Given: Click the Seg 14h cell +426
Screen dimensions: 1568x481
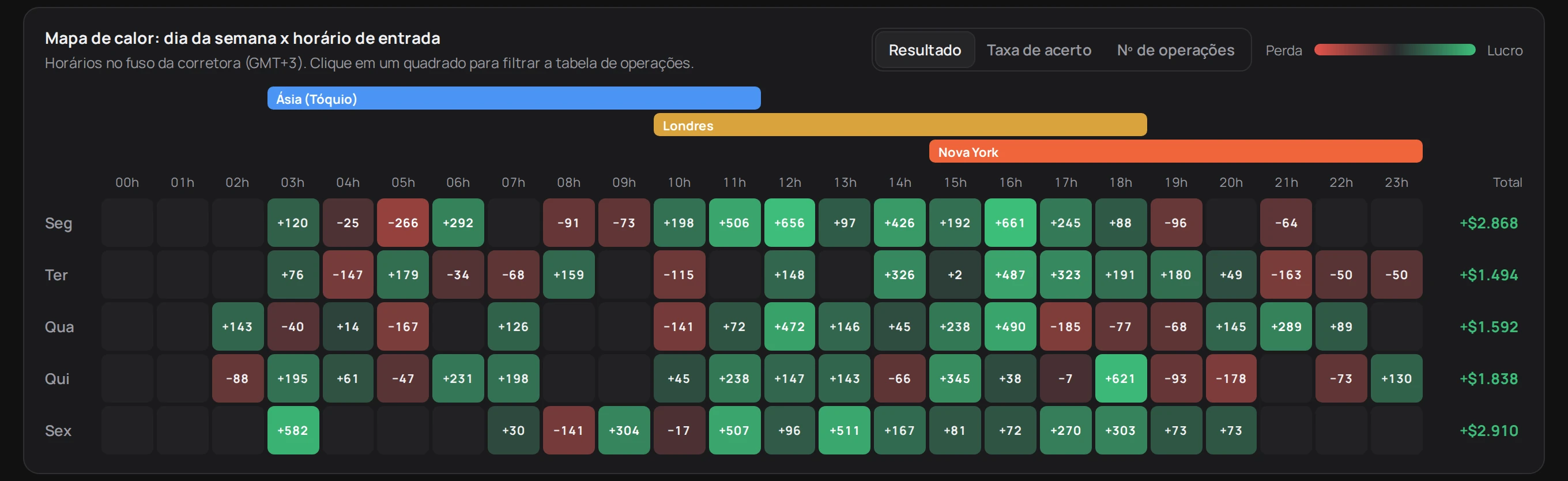Looking at the screenshot, I should (x=900, y=223).
